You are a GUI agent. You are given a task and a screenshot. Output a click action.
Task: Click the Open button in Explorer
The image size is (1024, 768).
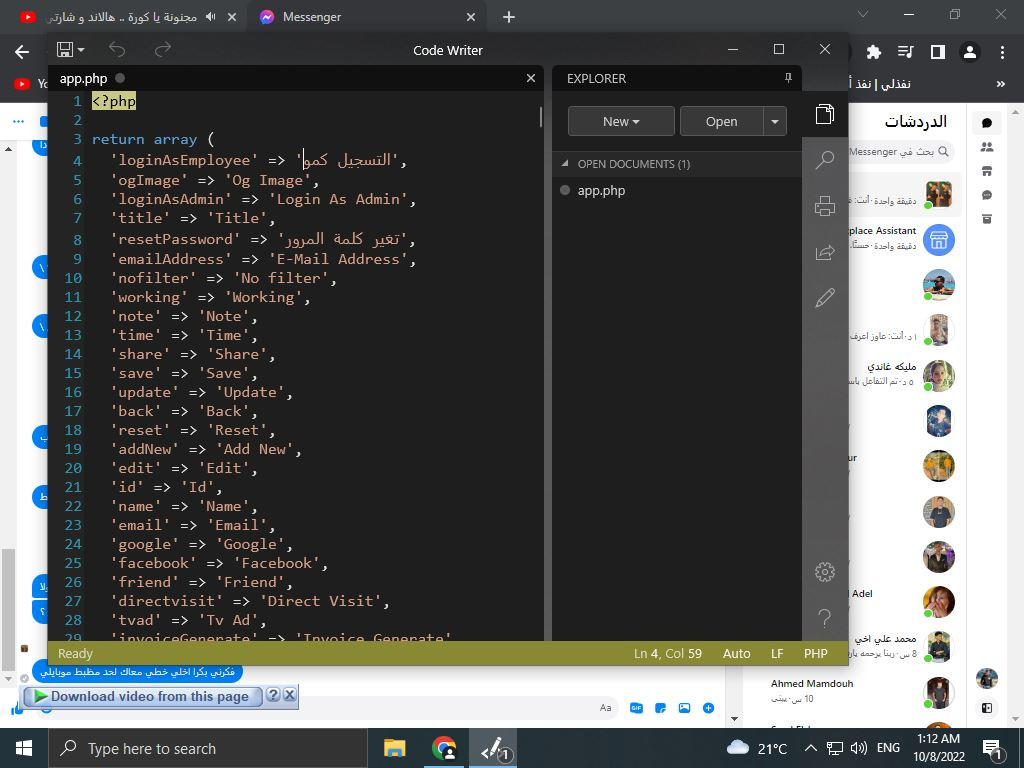[x=721, y=121]
